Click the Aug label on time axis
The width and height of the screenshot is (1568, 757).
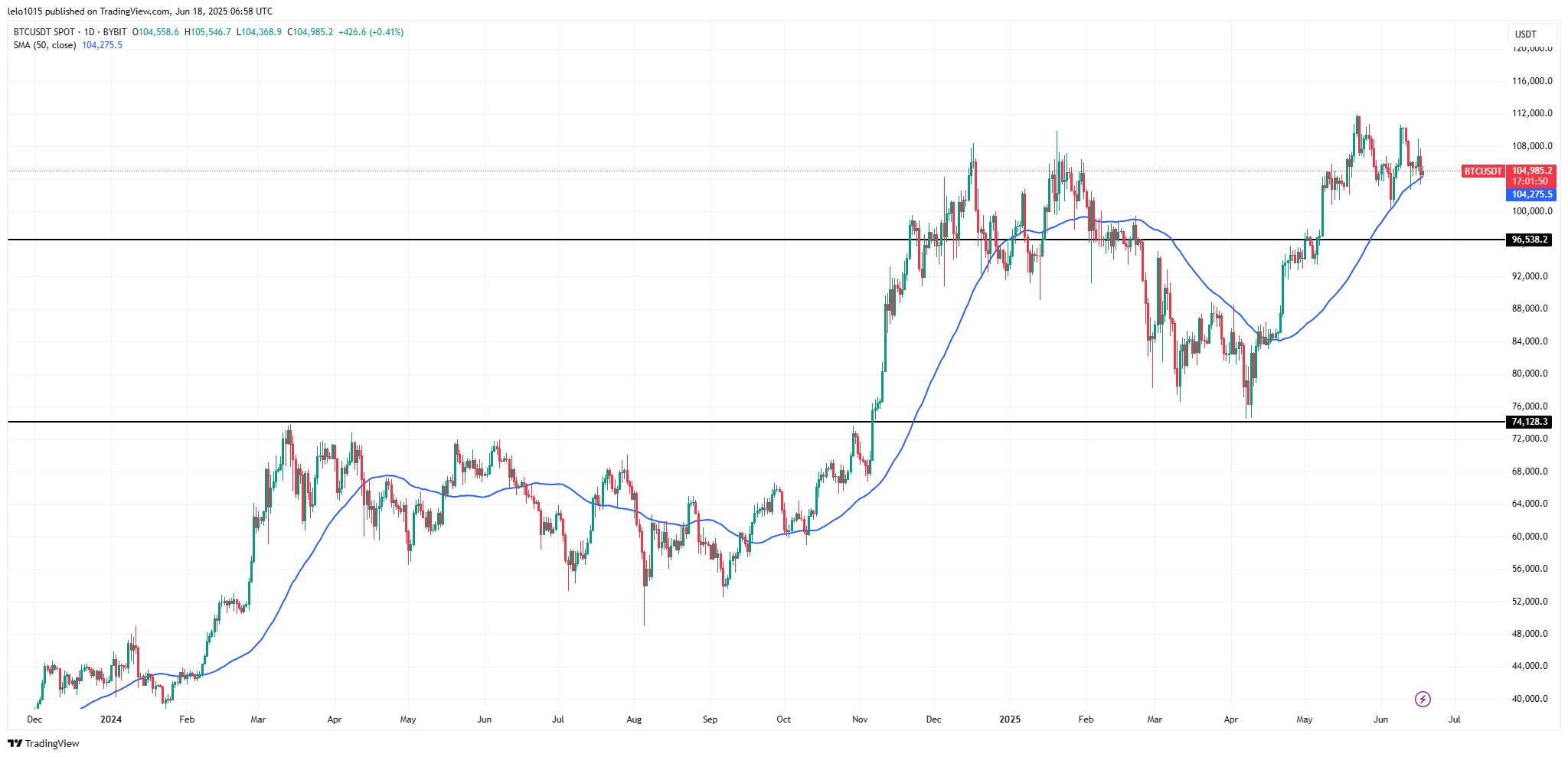(634, 719)
